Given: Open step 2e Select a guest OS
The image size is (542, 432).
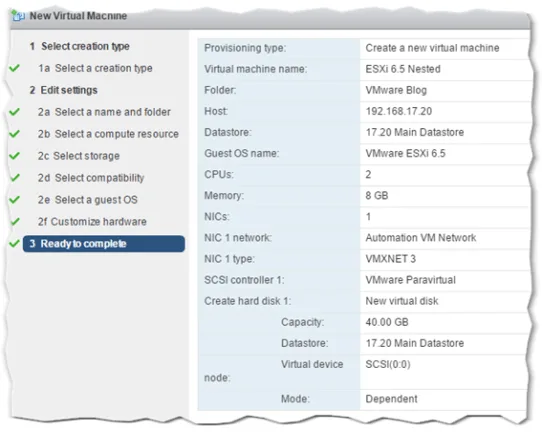Looking at the screenshot, I should tap(88, 200).
